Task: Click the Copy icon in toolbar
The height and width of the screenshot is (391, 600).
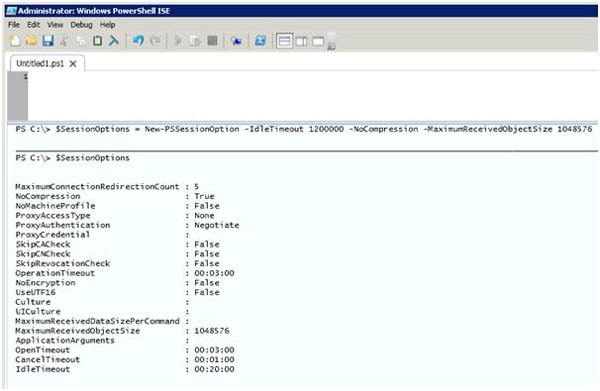Action: point(80,41)
